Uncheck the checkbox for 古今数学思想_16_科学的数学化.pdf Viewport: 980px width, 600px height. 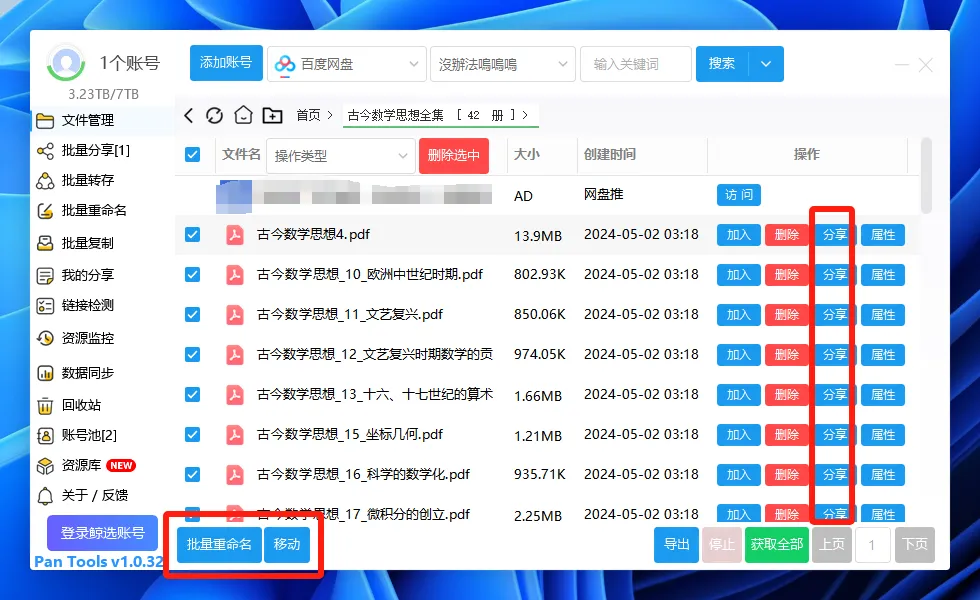pyautogui.click(x=192, y=475)
